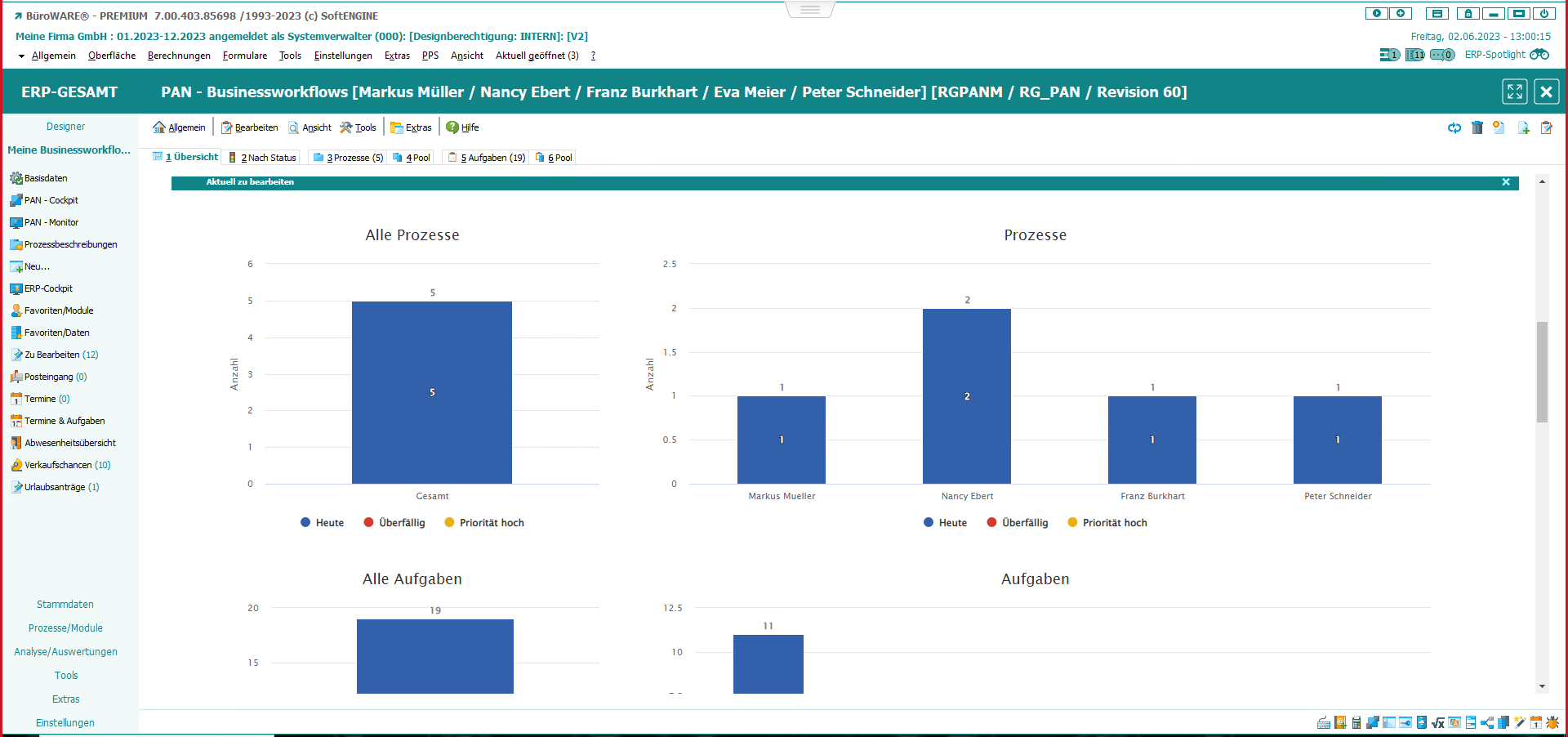This screenshot has width=1568, height=737.
Task: Expand the Analyse/Auswertungen sidebar section
Action: 65,652
